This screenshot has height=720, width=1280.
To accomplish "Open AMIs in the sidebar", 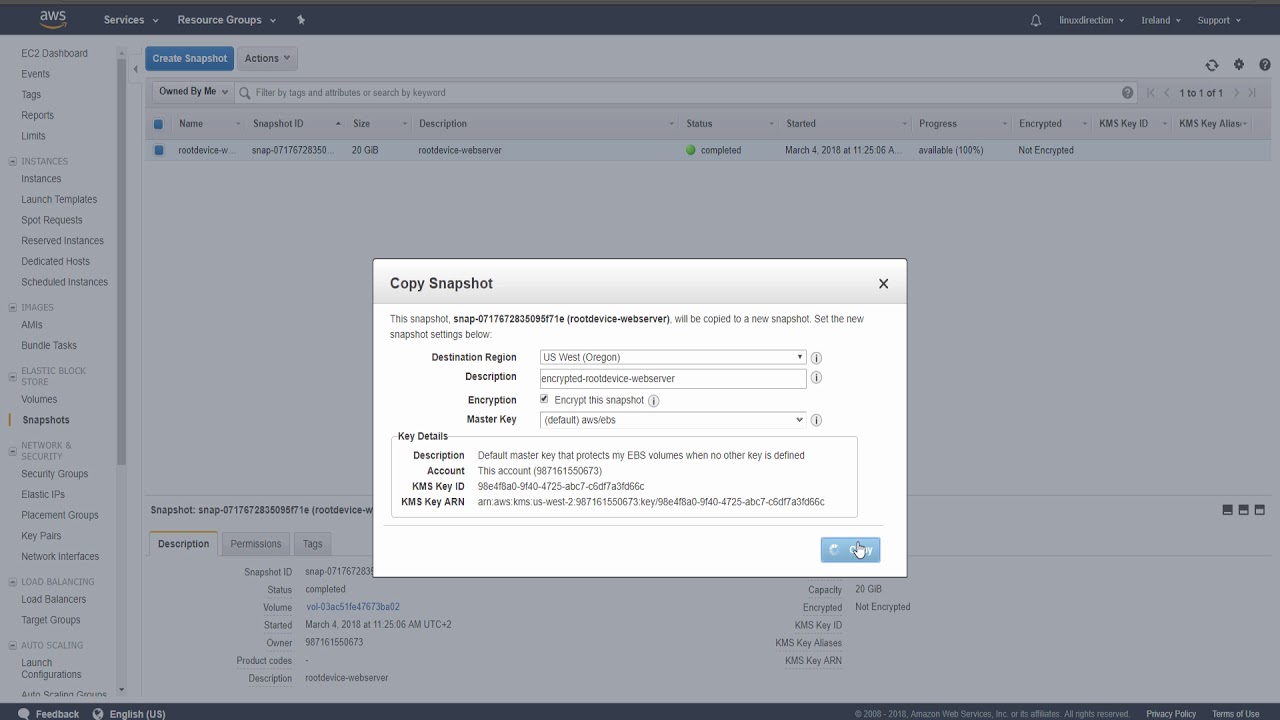I will click(32, 325).
